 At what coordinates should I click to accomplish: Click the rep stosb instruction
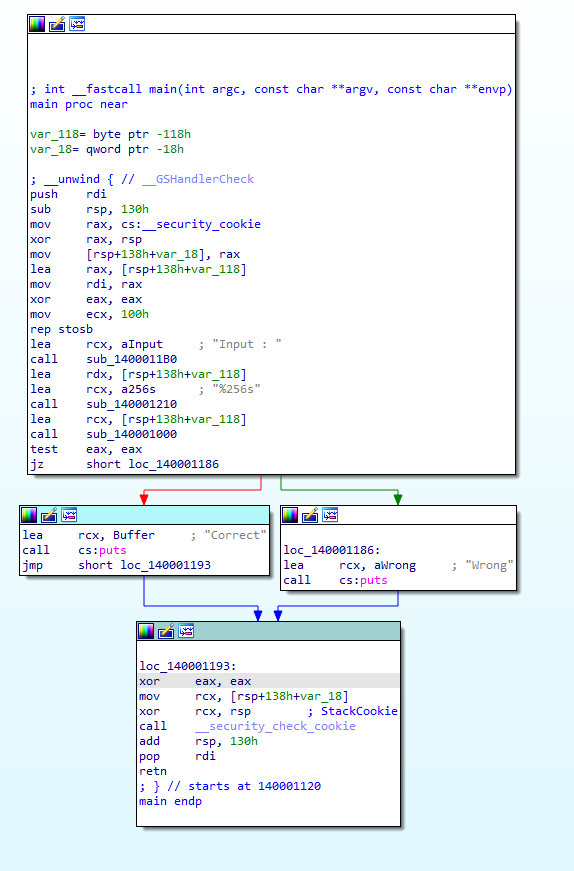click(x=61, y=329)
